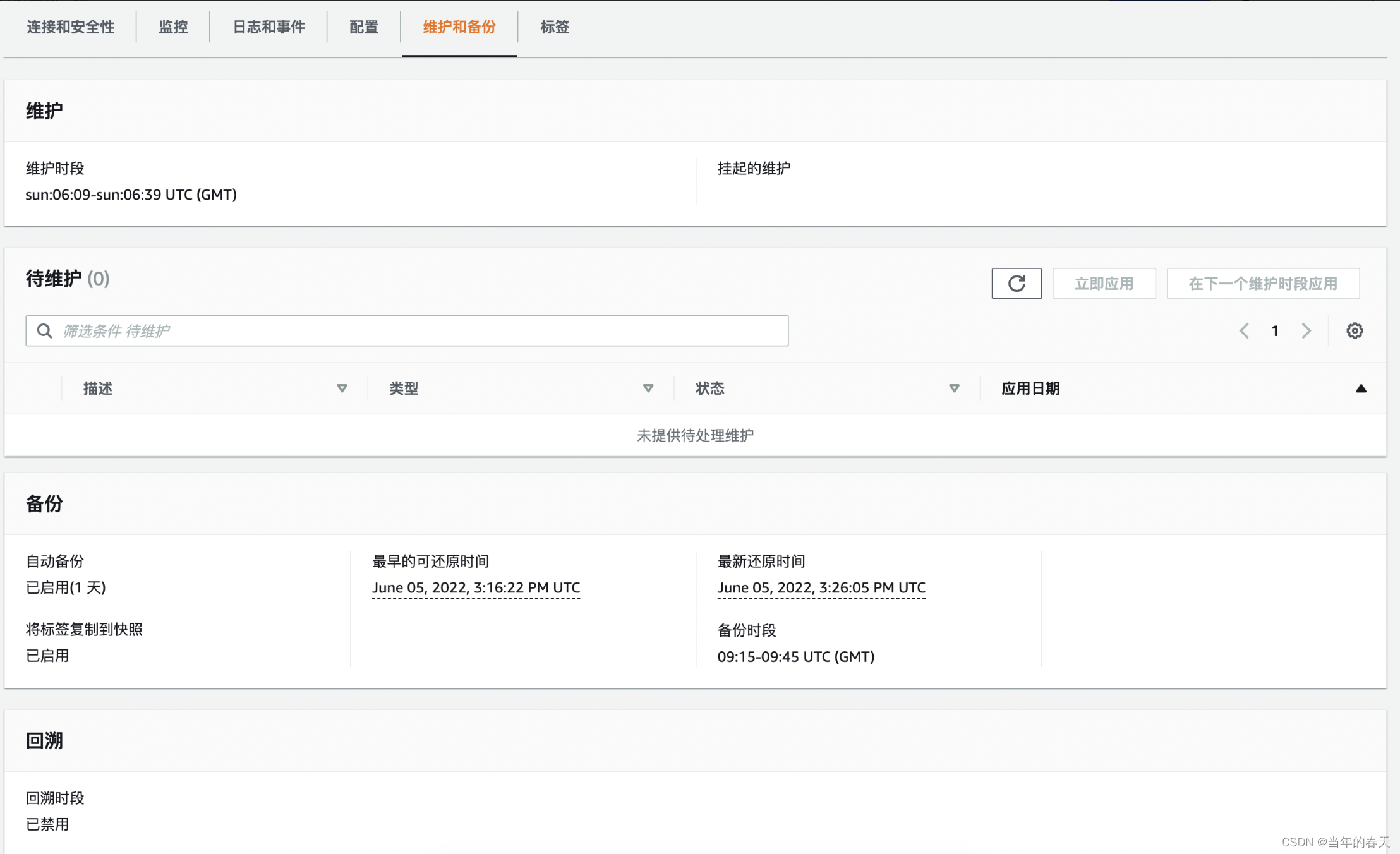Switch to 监控 tab
The width and height of the screenshot is (1400, 854).
173,27
